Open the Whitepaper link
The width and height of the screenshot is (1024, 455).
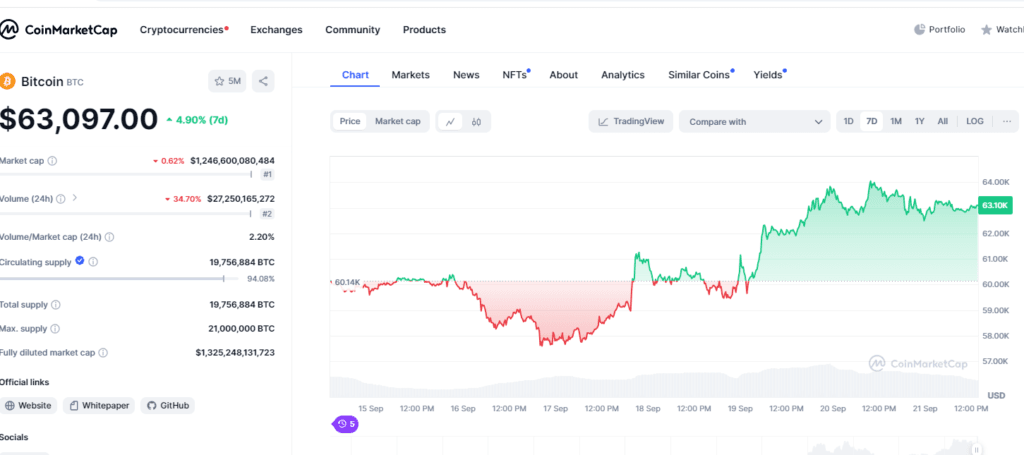[99, 405]
